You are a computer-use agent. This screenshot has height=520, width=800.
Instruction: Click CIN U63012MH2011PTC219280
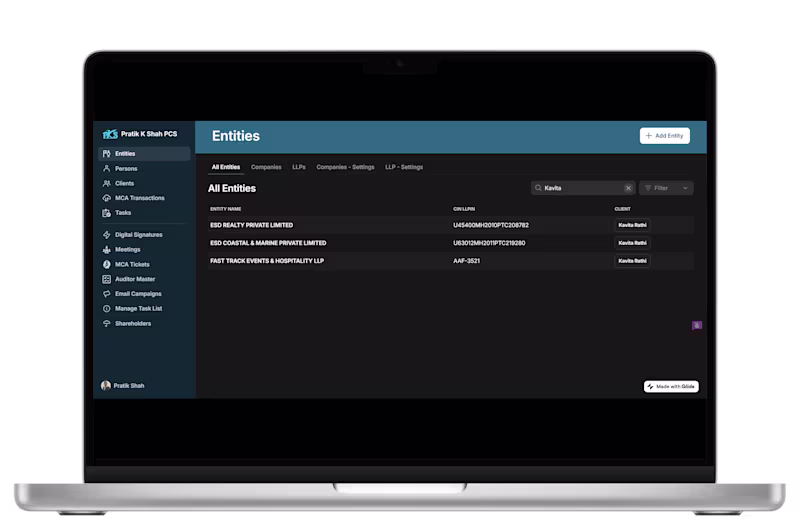[489, 243]
